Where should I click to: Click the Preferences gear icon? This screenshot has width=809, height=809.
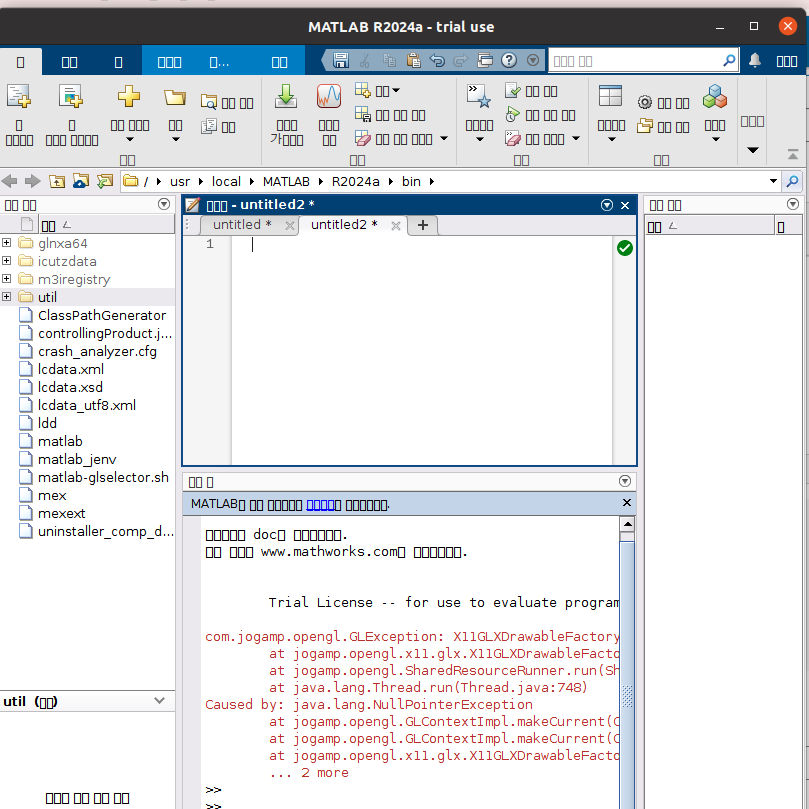(x=645, y=102)
